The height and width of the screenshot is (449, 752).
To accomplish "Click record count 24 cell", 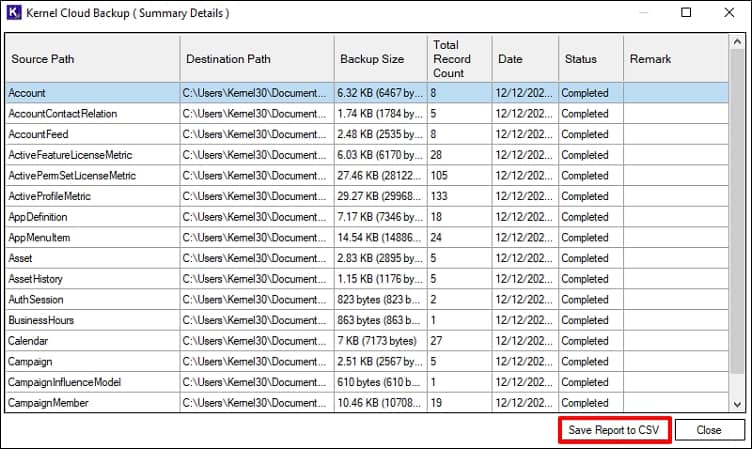I will [x=459, y=237].
